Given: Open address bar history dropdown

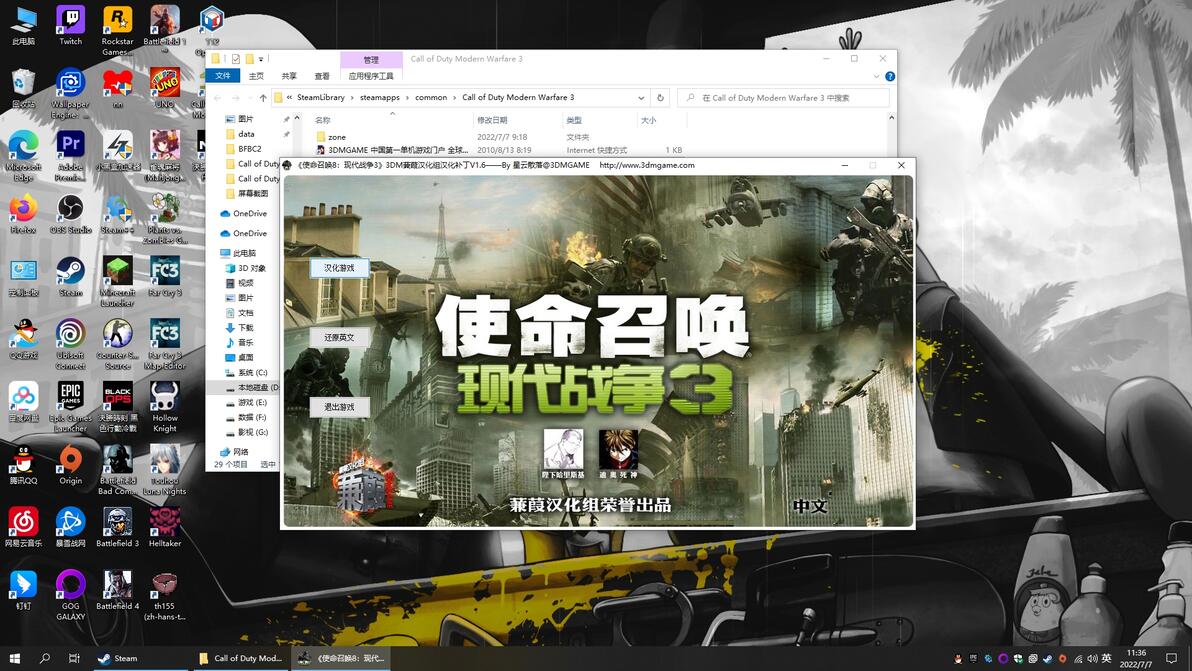Looking at the screenshot, I should tap(641, 97).
